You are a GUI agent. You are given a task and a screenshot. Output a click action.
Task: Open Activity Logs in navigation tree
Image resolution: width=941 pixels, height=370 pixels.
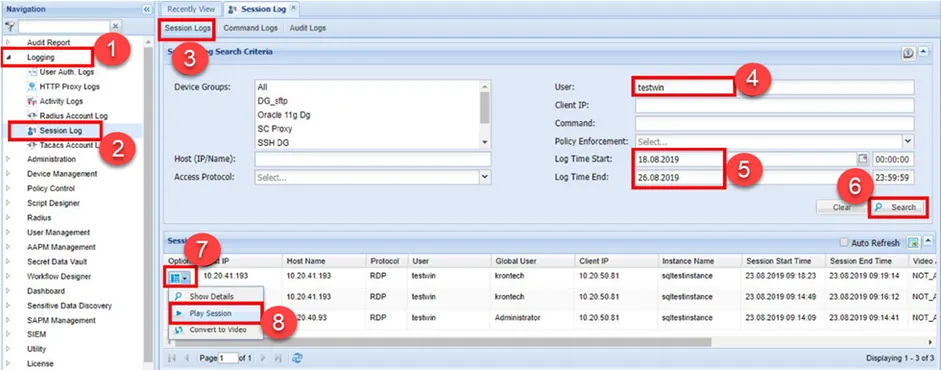click(x=61, y=101)
